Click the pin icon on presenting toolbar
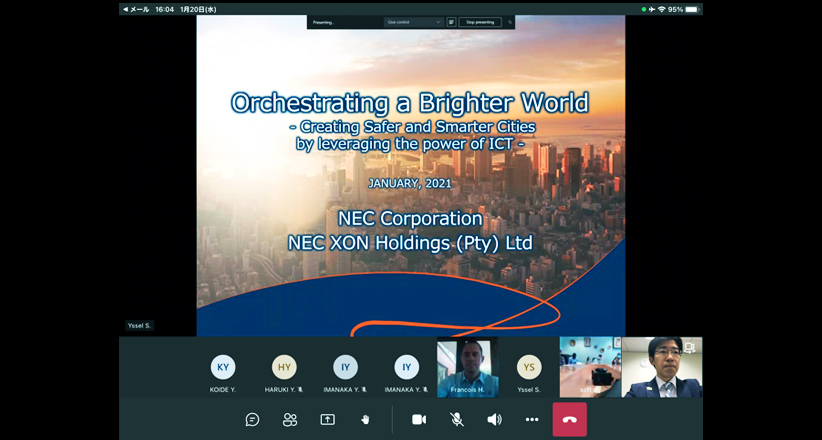 [510, 22]
